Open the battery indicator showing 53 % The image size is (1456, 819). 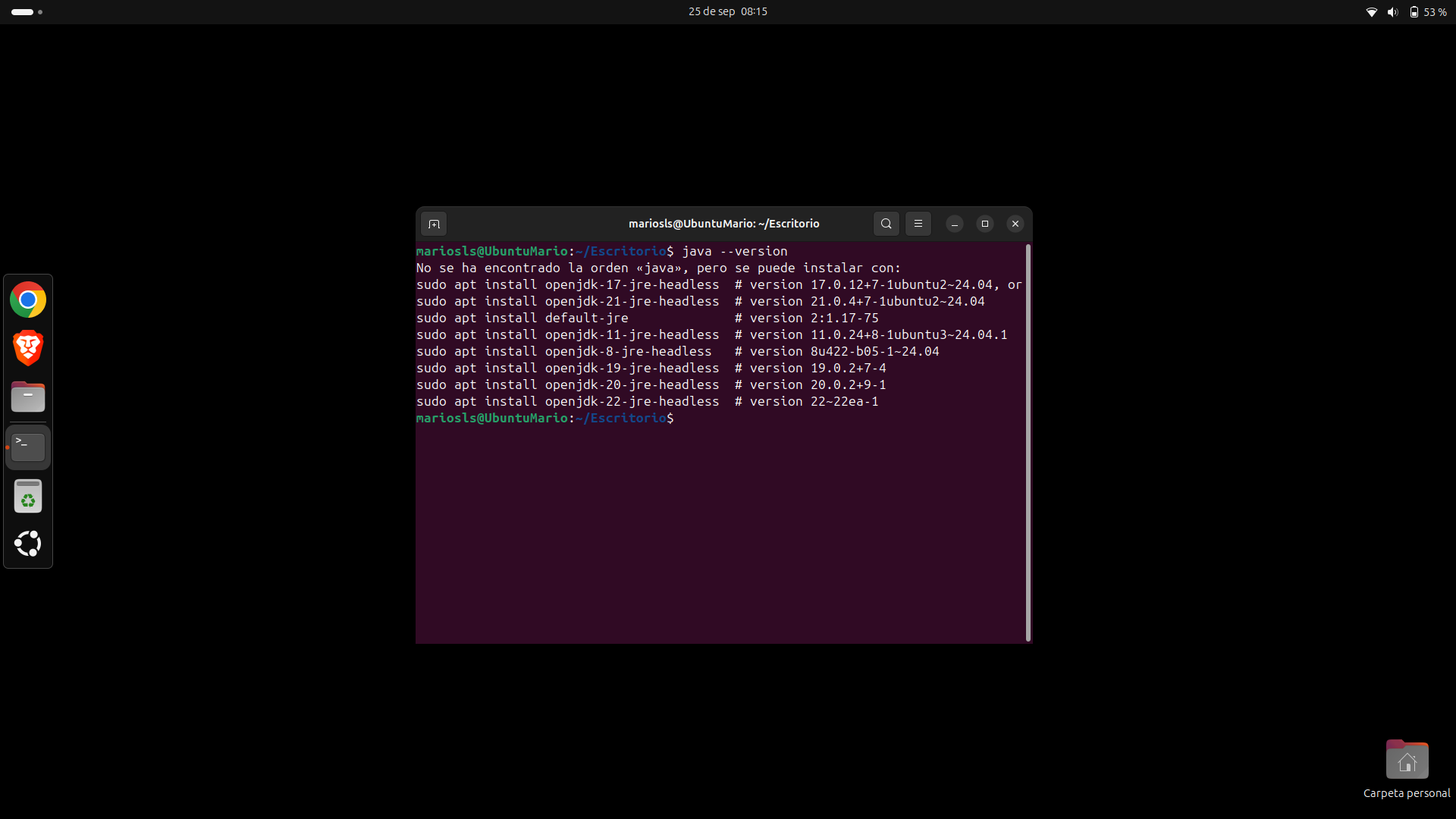1428,12
